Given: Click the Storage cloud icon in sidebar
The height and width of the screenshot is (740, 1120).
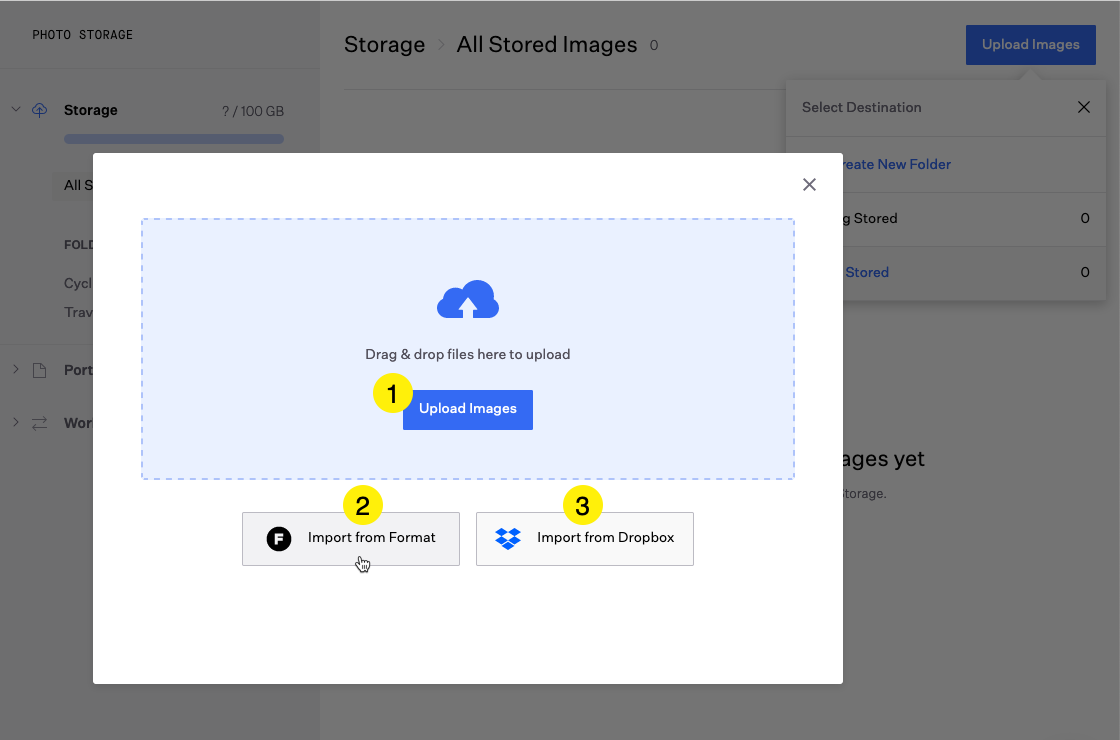Looking at the screenshot, I should point(40,110).
